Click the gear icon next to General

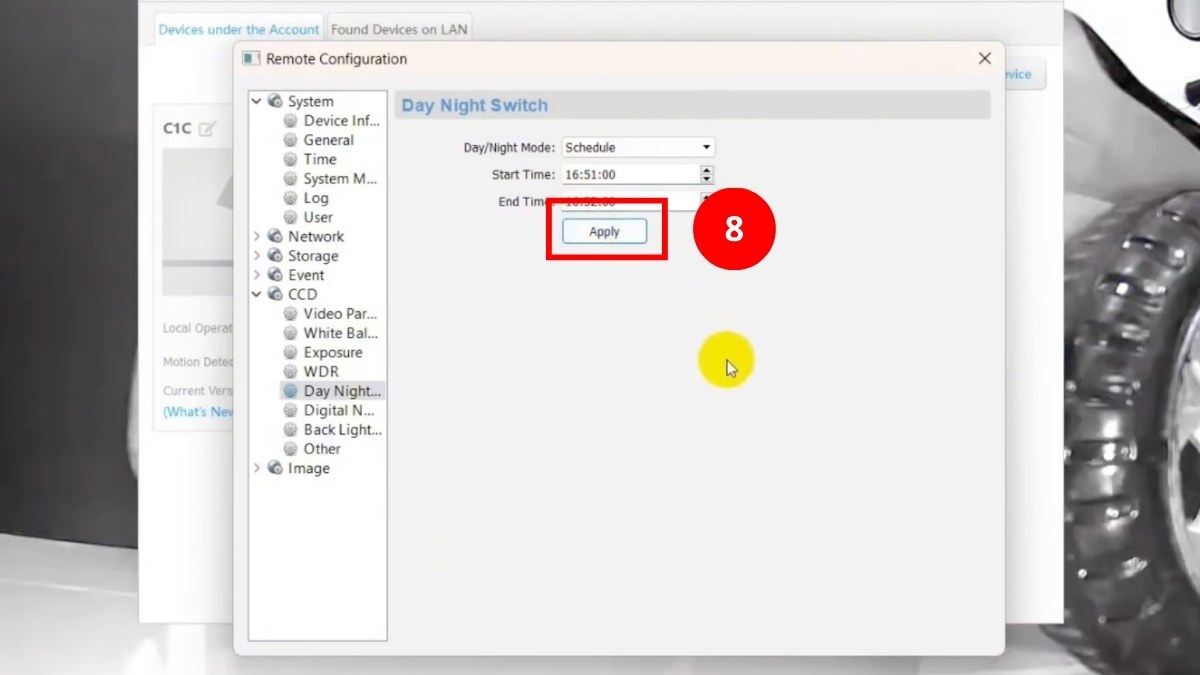coord(291,140)
